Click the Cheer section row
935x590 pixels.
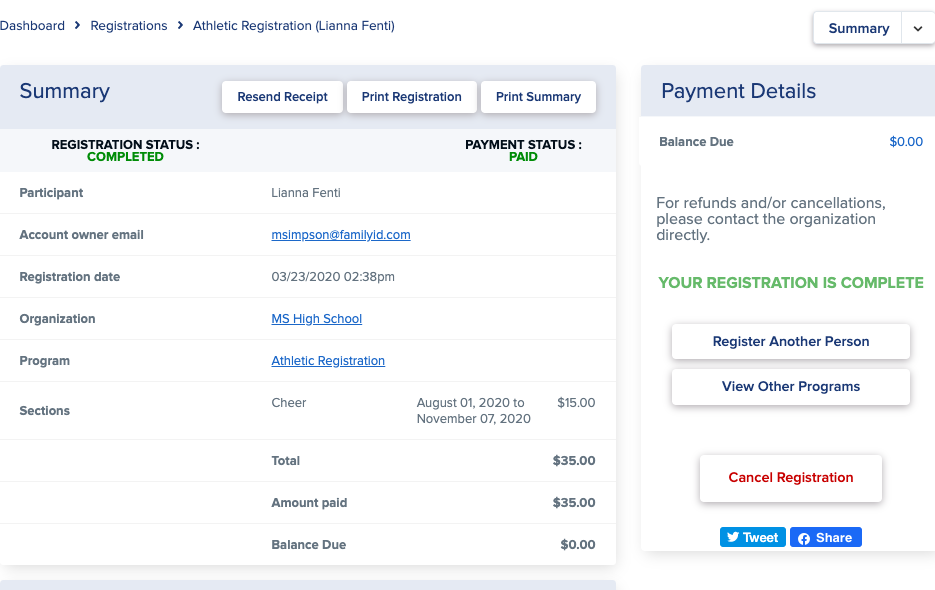click(308, 410)
